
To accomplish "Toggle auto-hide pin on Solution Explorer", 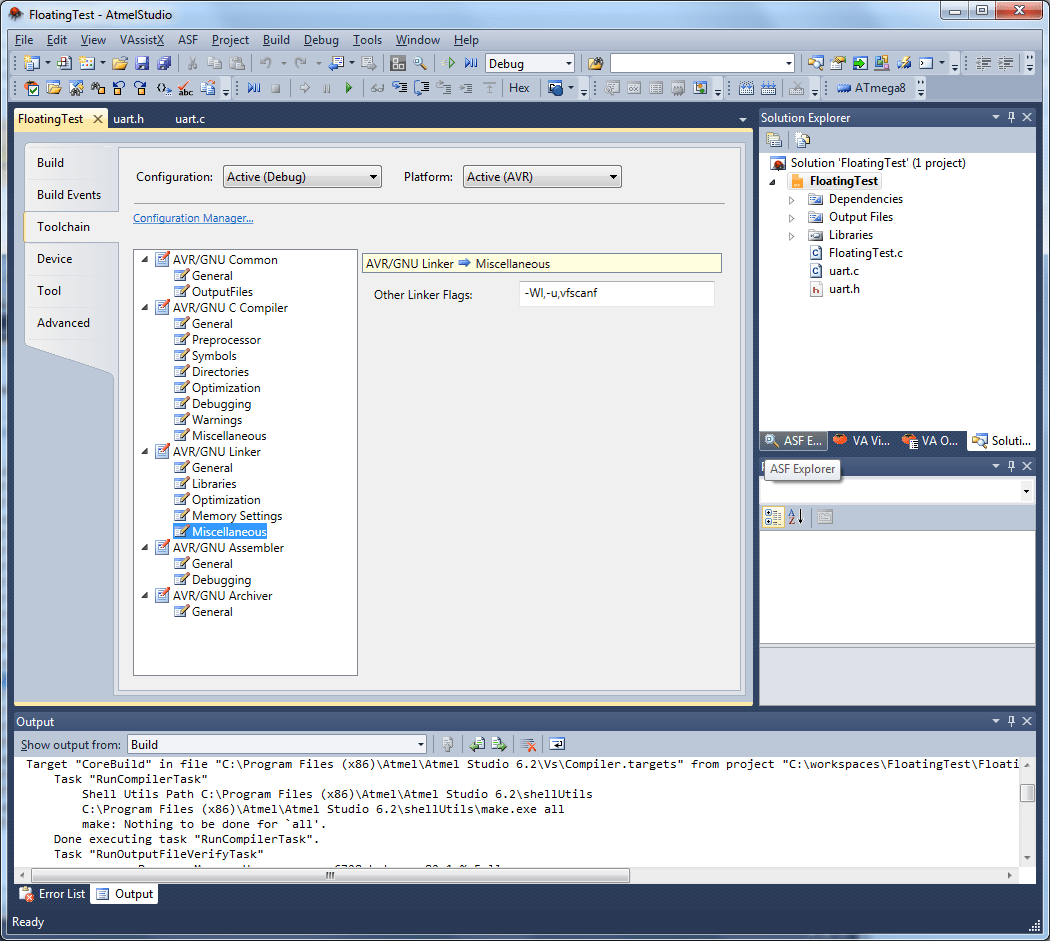I will [x=1011, y=117].
